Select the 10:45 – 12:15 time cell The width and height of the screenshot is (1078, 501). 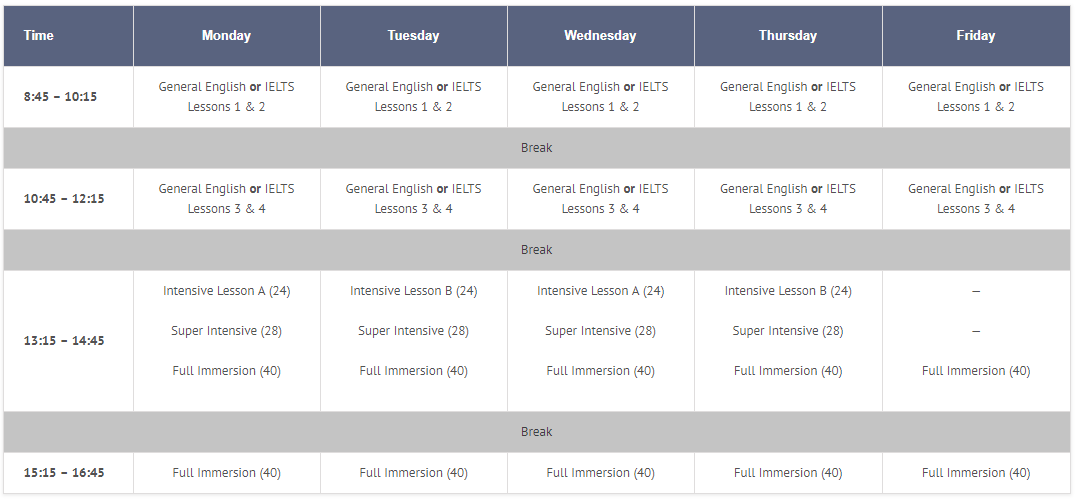(x=64, y=199)
